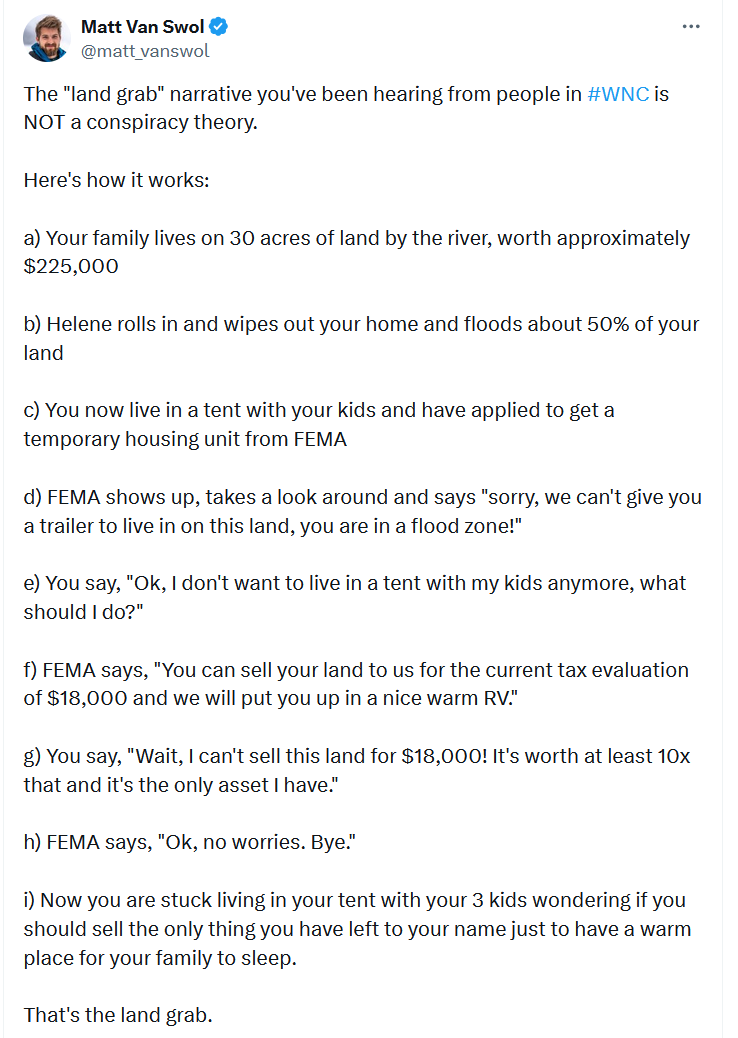The width and height of the screenshot is (738, 1038).
Task: Click the opening "land grab" narrative sentence
Action: tap(300, 95)
